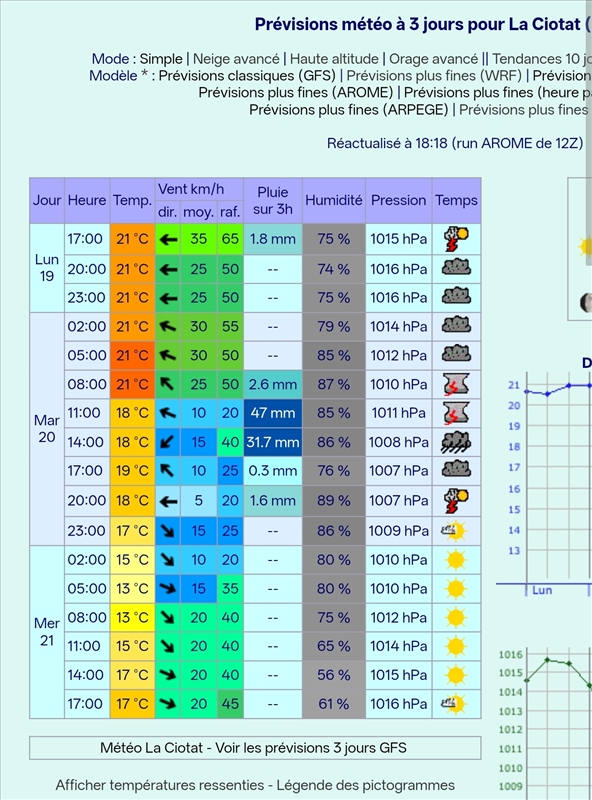Click the heavy rain icon at Mar 14:00
This screenshot has height=800, width=592.
click(456, 442)
